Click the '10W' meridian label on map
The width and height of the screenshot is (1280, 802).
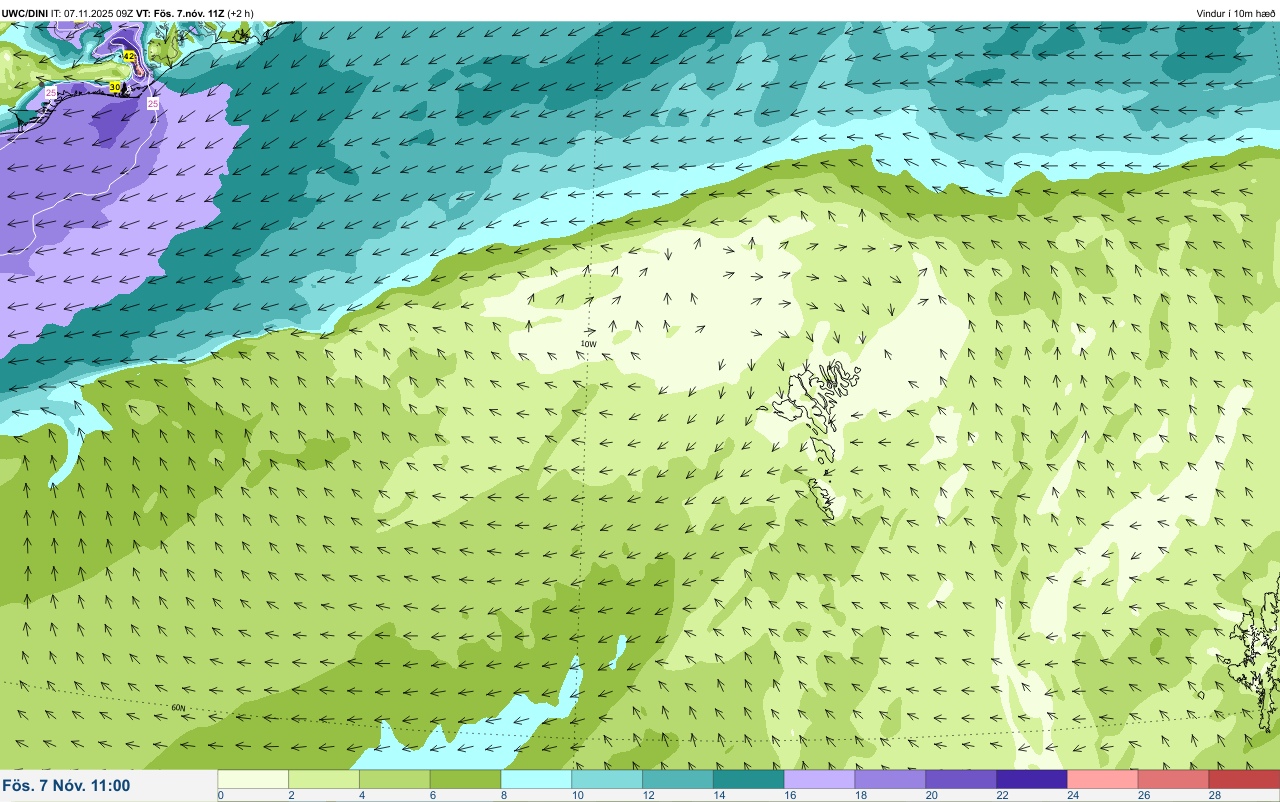(x=588, y=344)
